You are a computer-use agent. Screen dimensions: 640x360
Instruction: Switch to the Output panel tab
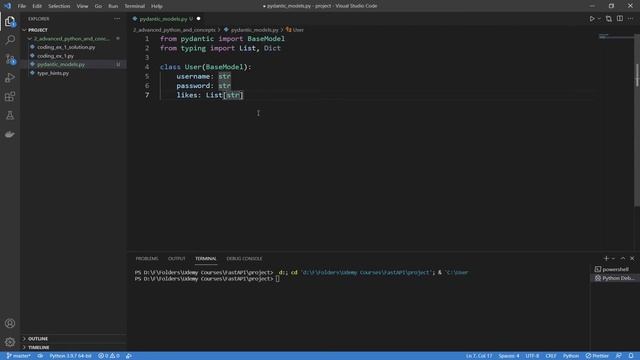[x=177, y=259]
